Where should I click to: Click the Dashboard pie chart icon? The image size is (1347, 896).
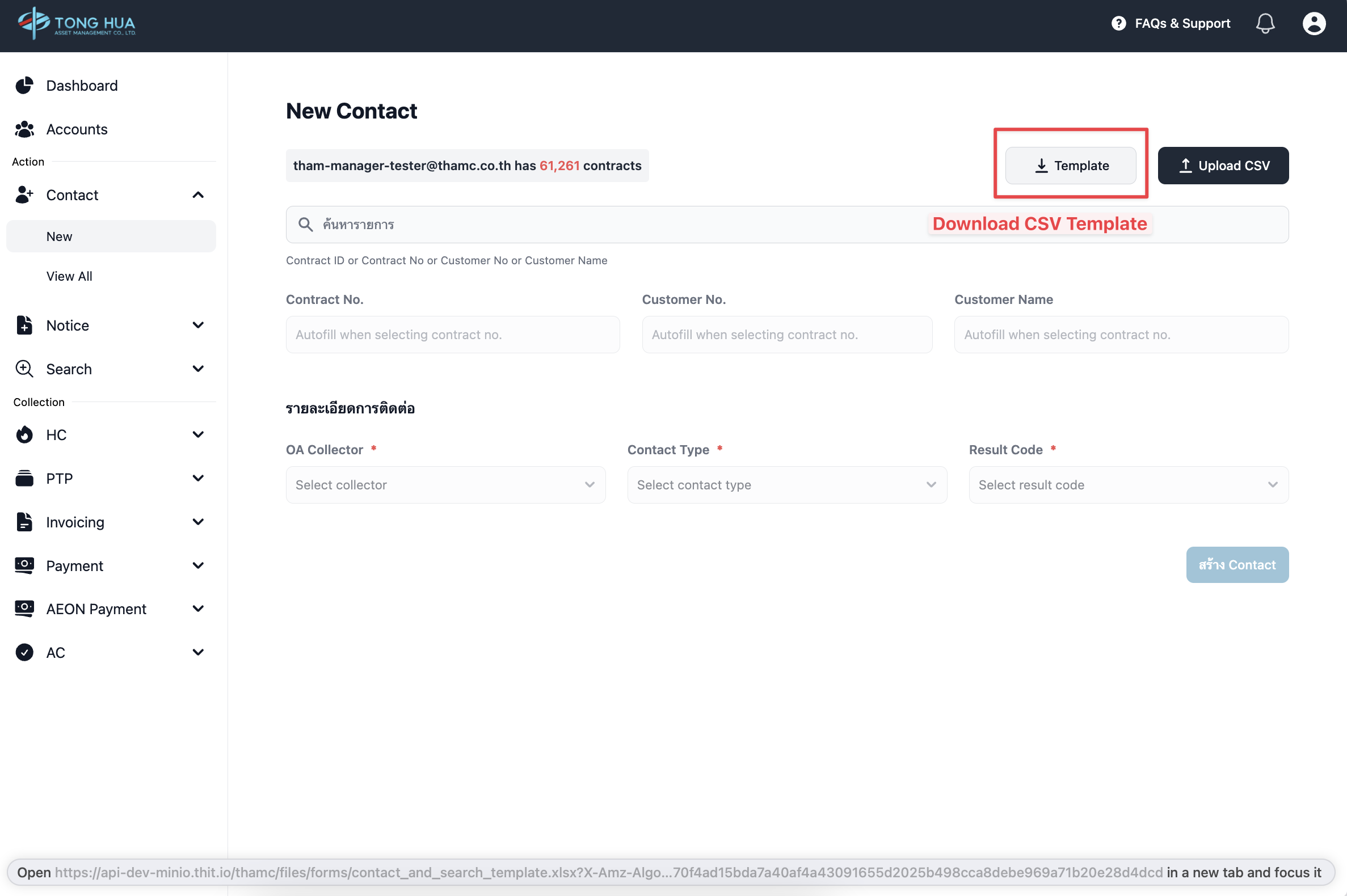(x=24, y=86)
